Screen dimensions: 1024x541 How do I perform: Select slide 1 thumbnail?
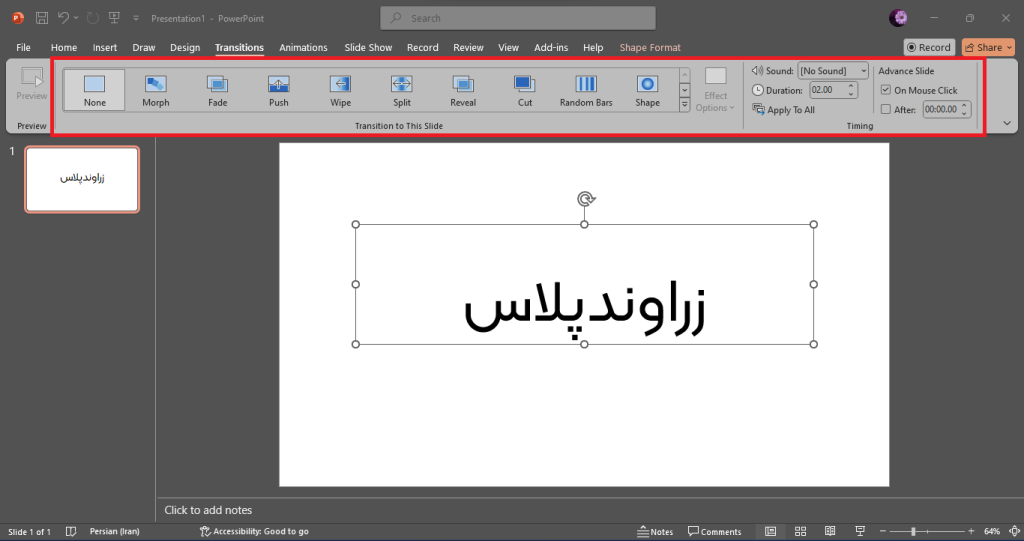[x=82, y=179]
